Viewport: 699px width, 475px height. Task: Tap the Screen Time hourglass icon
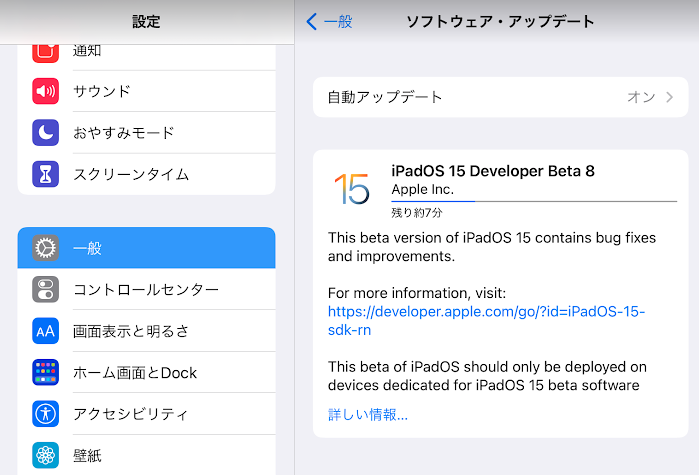click(x=45, y=174)
